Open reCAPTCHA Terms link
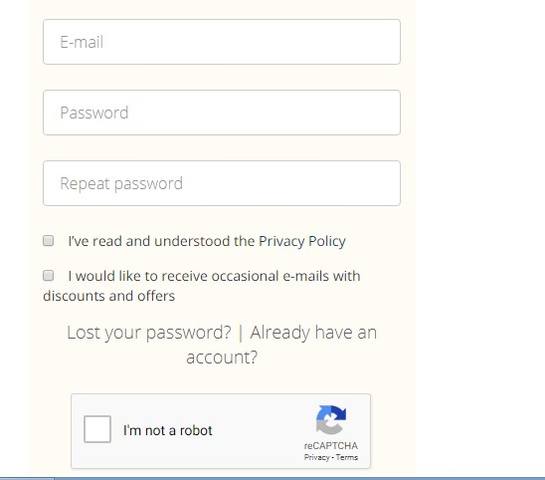The image size is (545, 480). coord(347,457)
